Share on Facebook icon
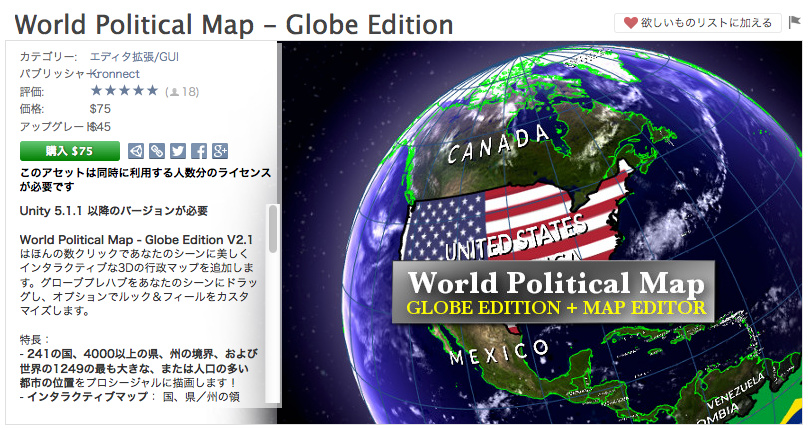Screen dimensions: 808x430 pyautogui.click(x=199, y=151)
